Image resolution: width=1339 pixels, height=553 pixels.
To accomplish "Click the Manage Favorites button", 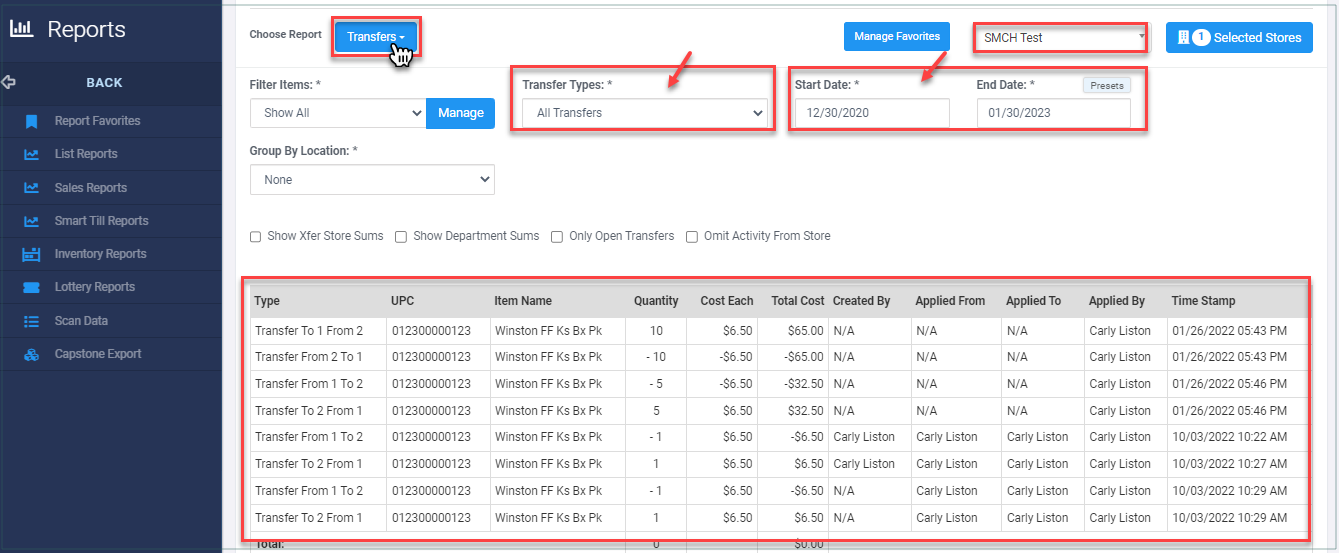I will [897, 37].
